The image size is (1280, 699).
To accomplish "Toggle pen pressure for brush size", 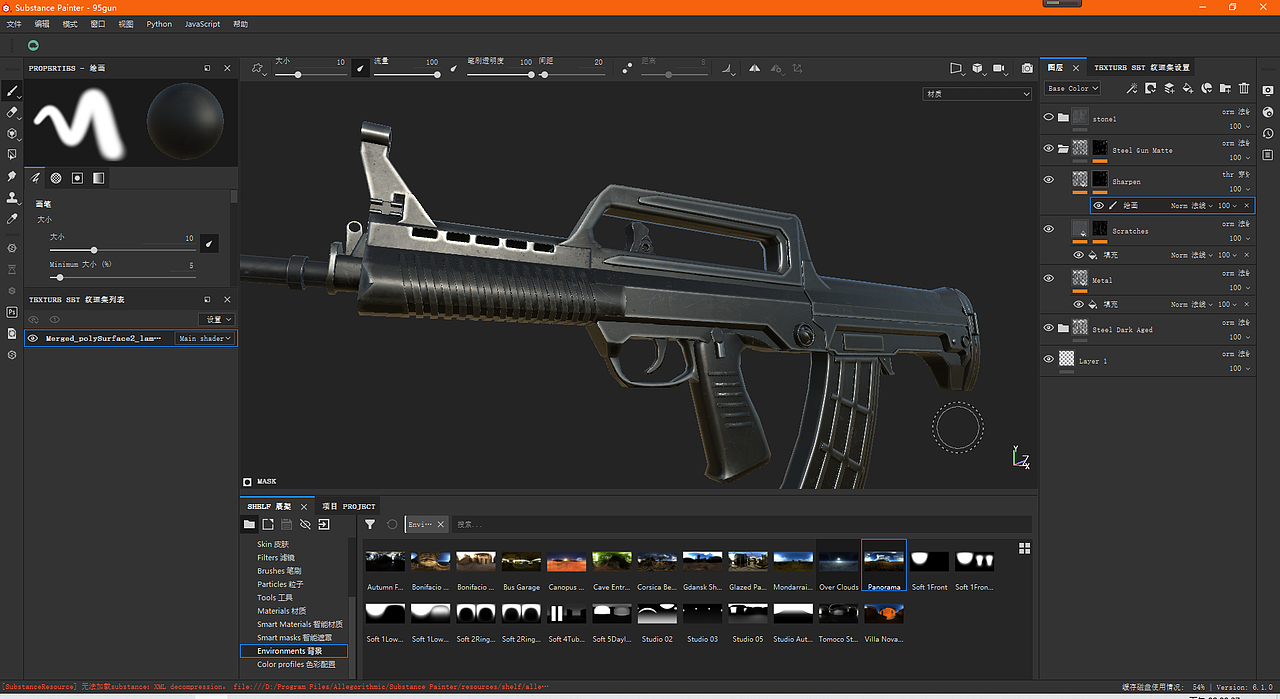I will click(209, 243).
